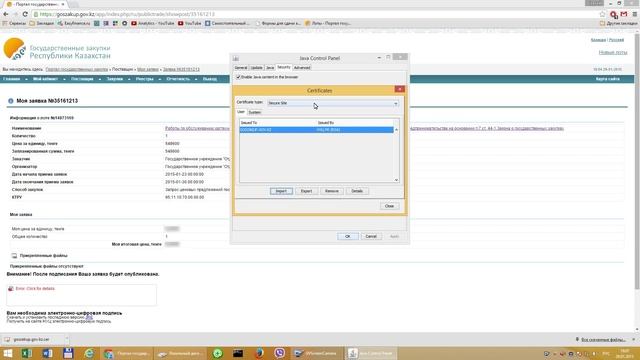Open the YouTube bookmark
This screenshot has width=640, height=360.
point(189,23)
